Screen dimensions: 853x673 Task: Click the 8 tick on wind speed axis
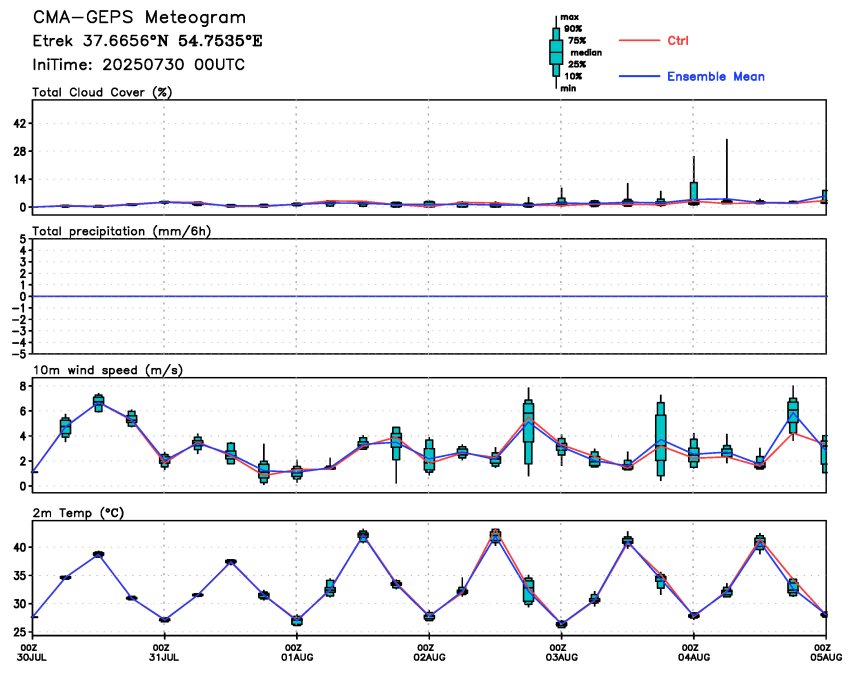click(23, 386)
